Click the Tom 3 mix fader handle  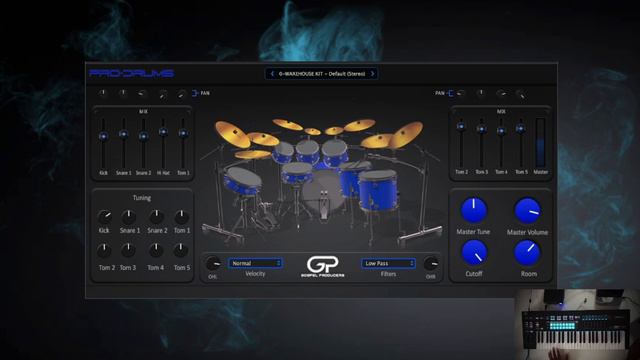click(481, 129)
